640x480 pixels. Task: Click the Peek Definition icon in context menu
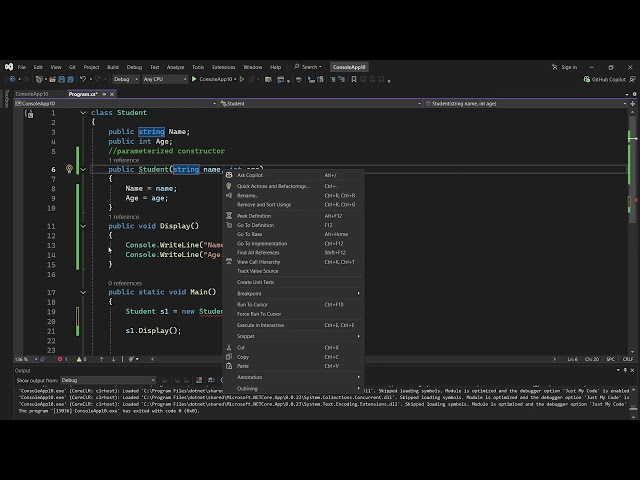click(229, 216)
